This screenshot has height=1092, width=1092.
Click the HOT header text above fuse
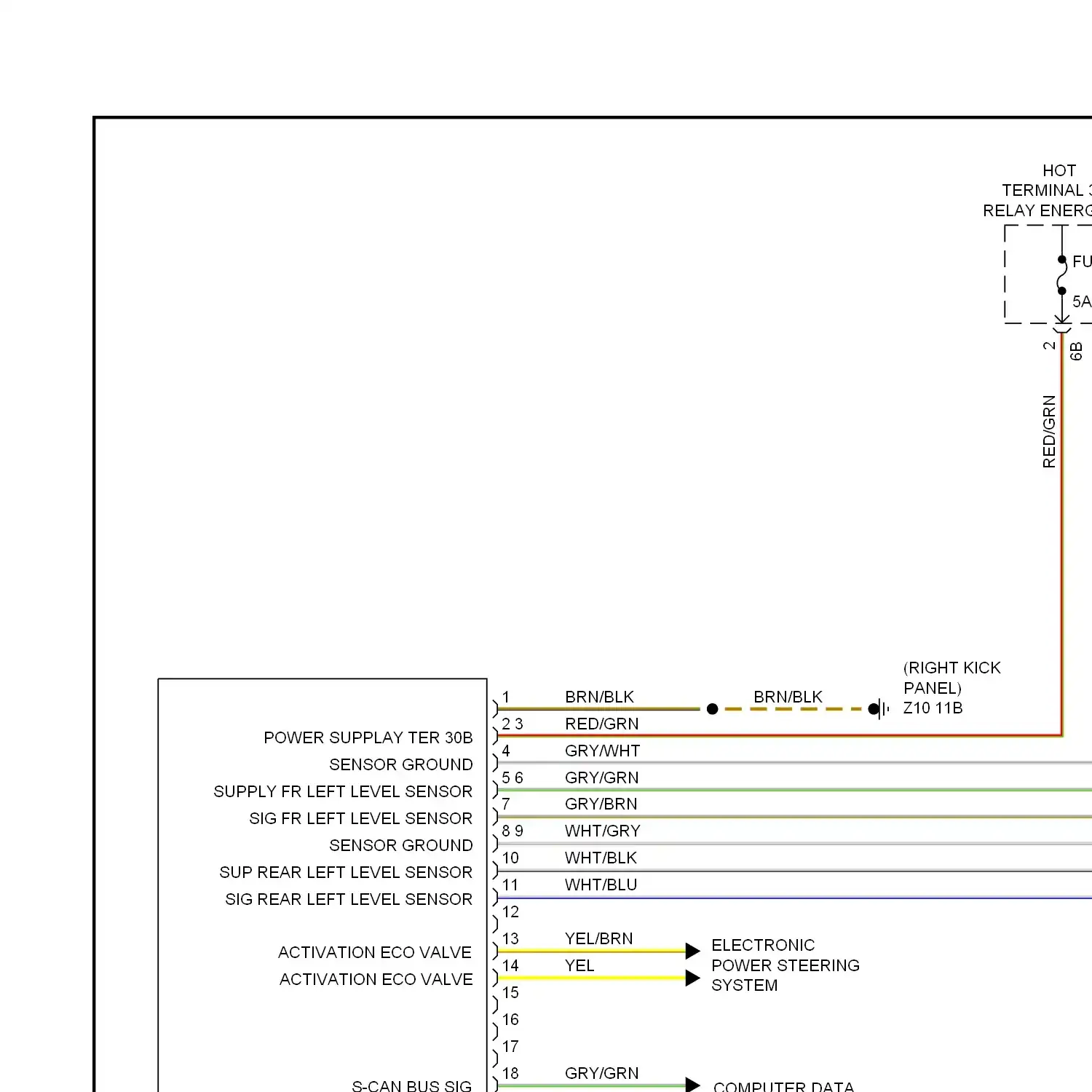1059,170
